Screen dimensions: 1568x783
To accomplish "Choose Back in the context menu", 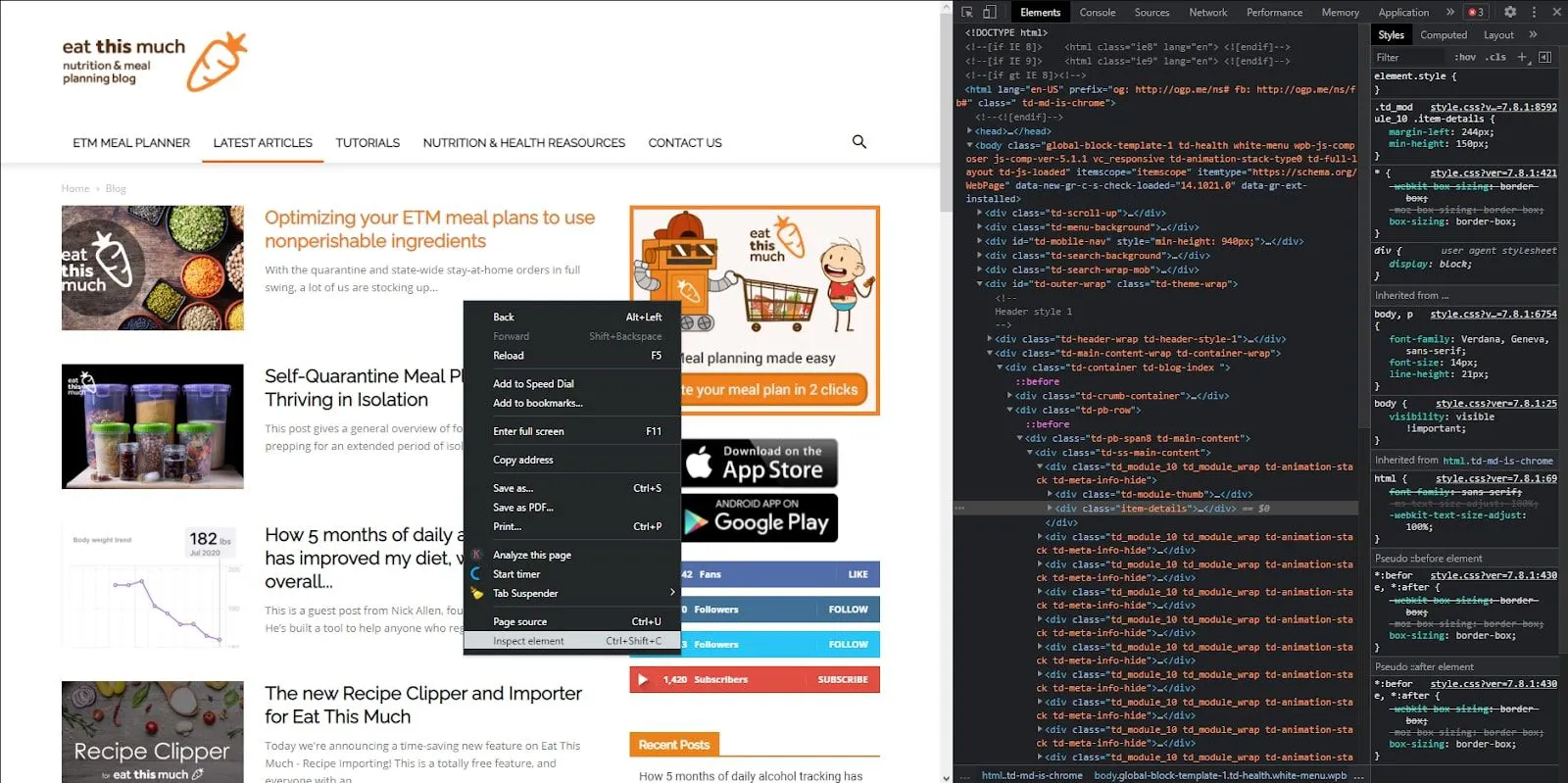I will click(x=572, y=317).
